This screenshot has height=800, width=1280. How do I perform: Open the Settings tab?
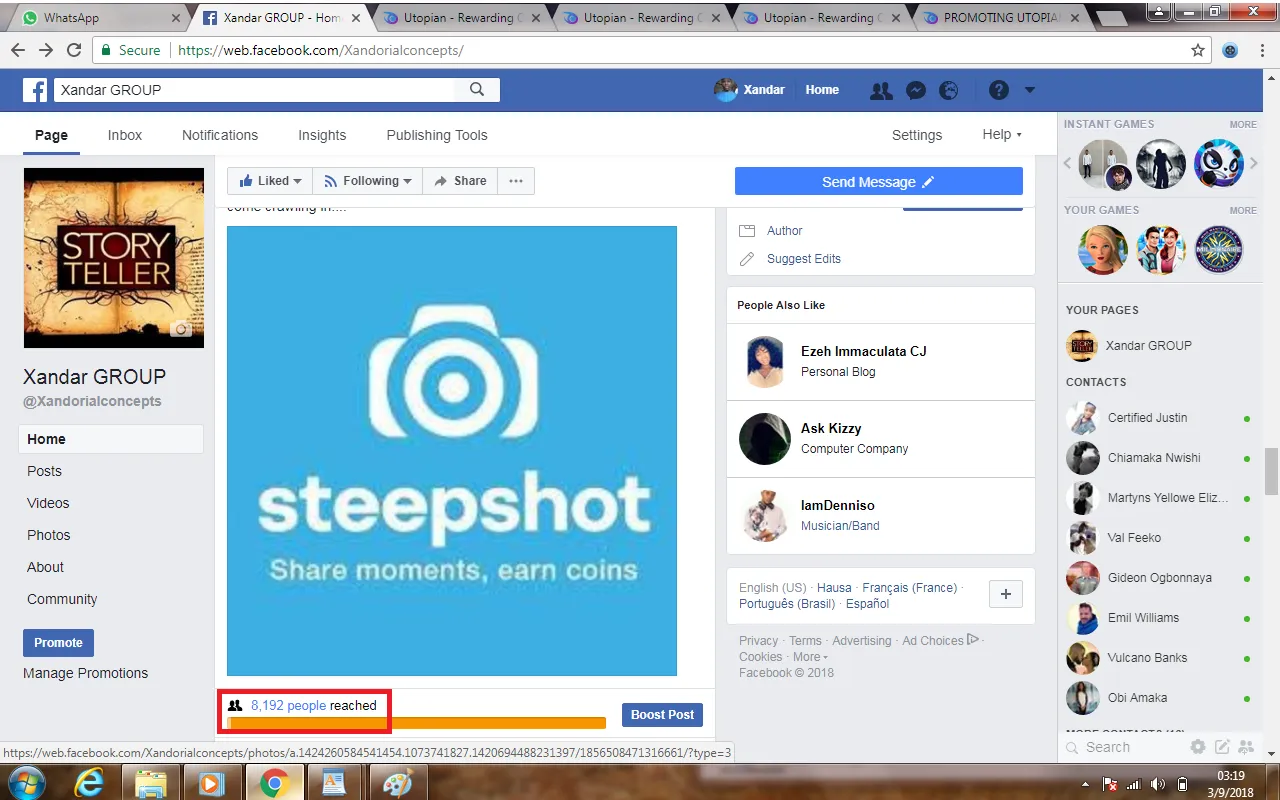tap(917, 135)
